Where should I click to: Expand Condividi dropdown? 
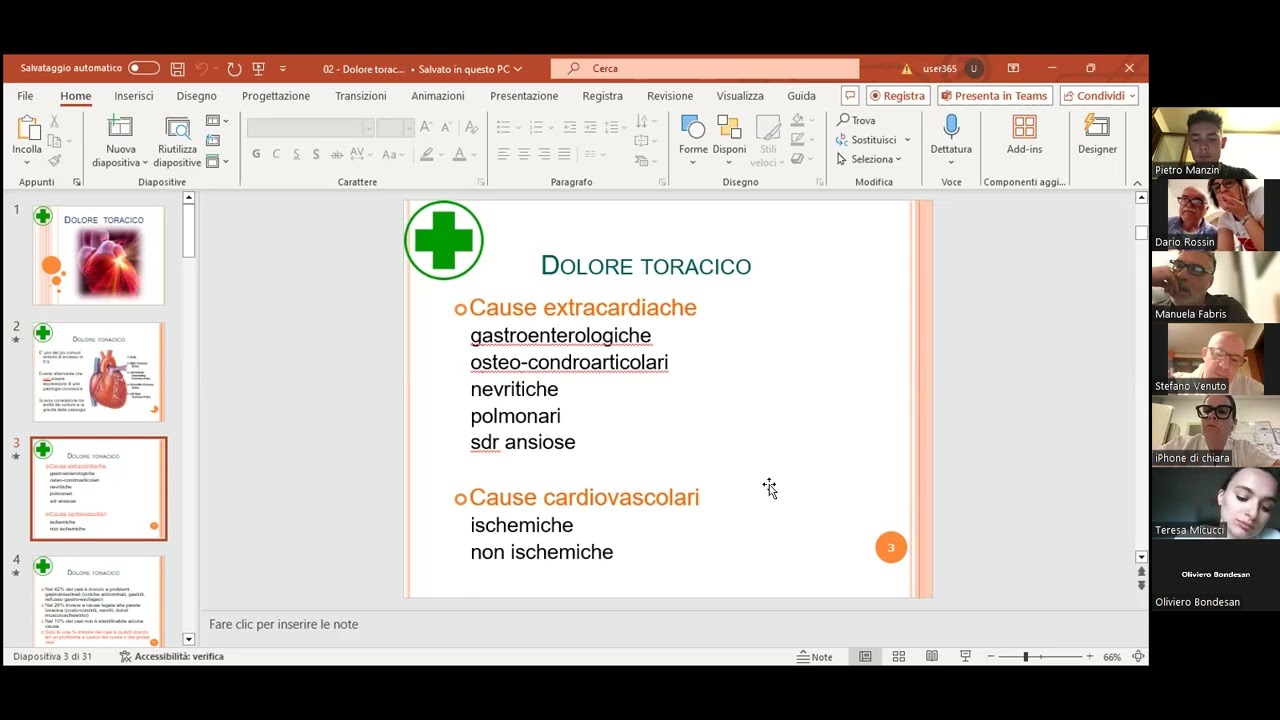tap(1132, 96)
